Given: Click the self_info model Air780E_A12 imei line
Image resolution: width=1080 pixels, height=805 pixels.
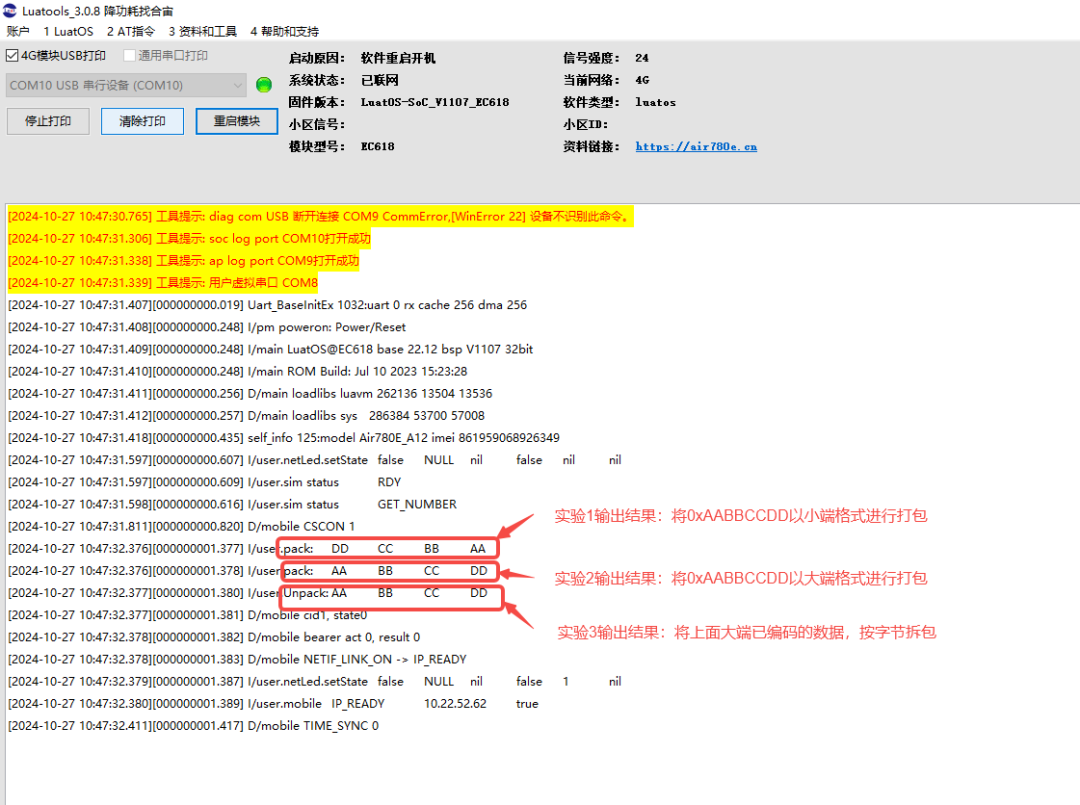Looking at the screenshot, I should pyautogui.click(x=284, y=437).
